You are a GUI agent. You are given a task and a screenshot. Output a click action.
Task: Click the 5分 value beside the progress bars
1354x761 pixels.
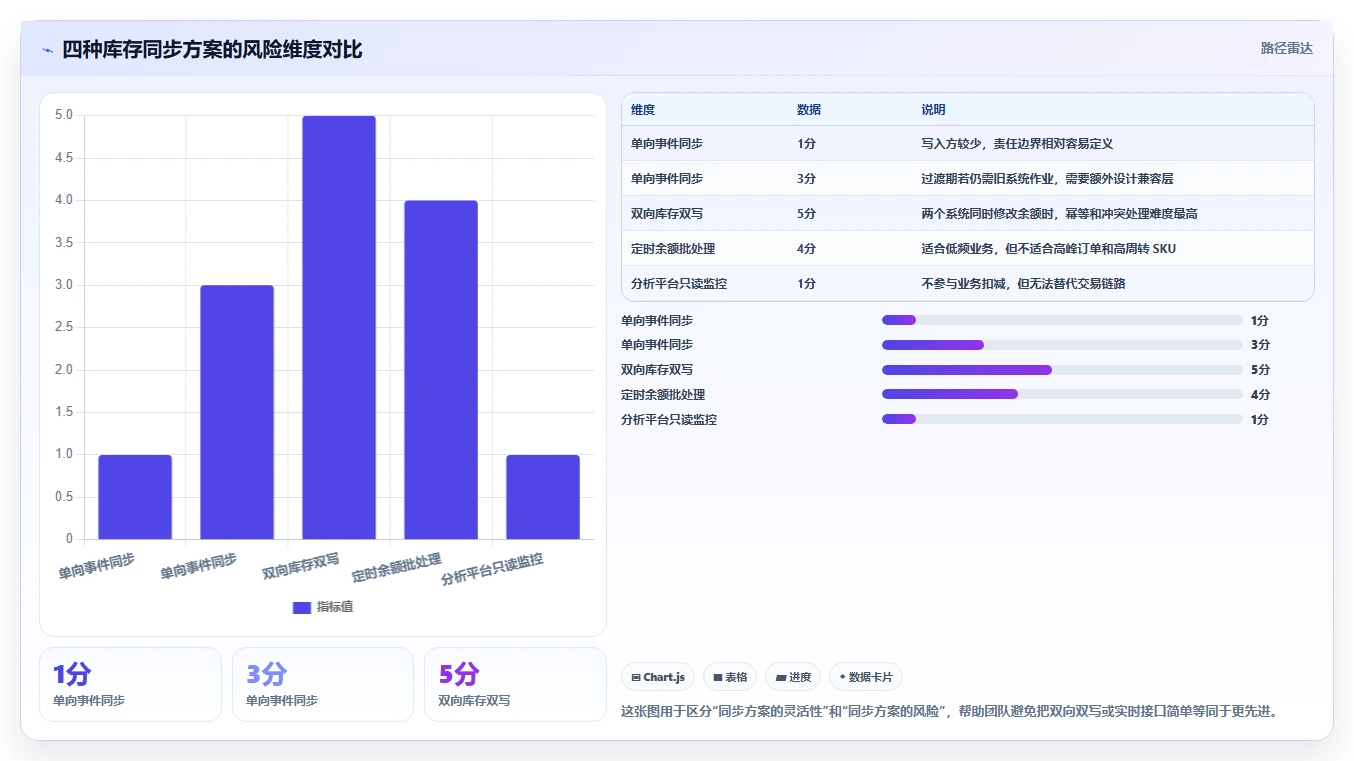pos(1260,370)
